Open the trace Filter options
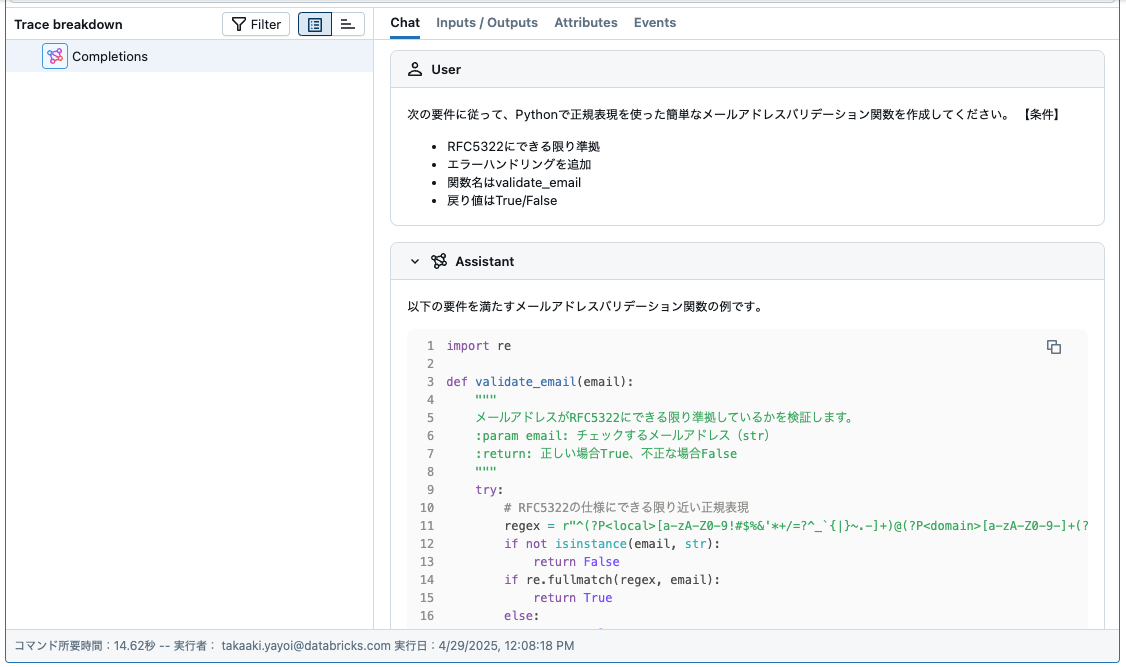The height and width of the screenshot is (667, 1126). click(x=256, y=24)
